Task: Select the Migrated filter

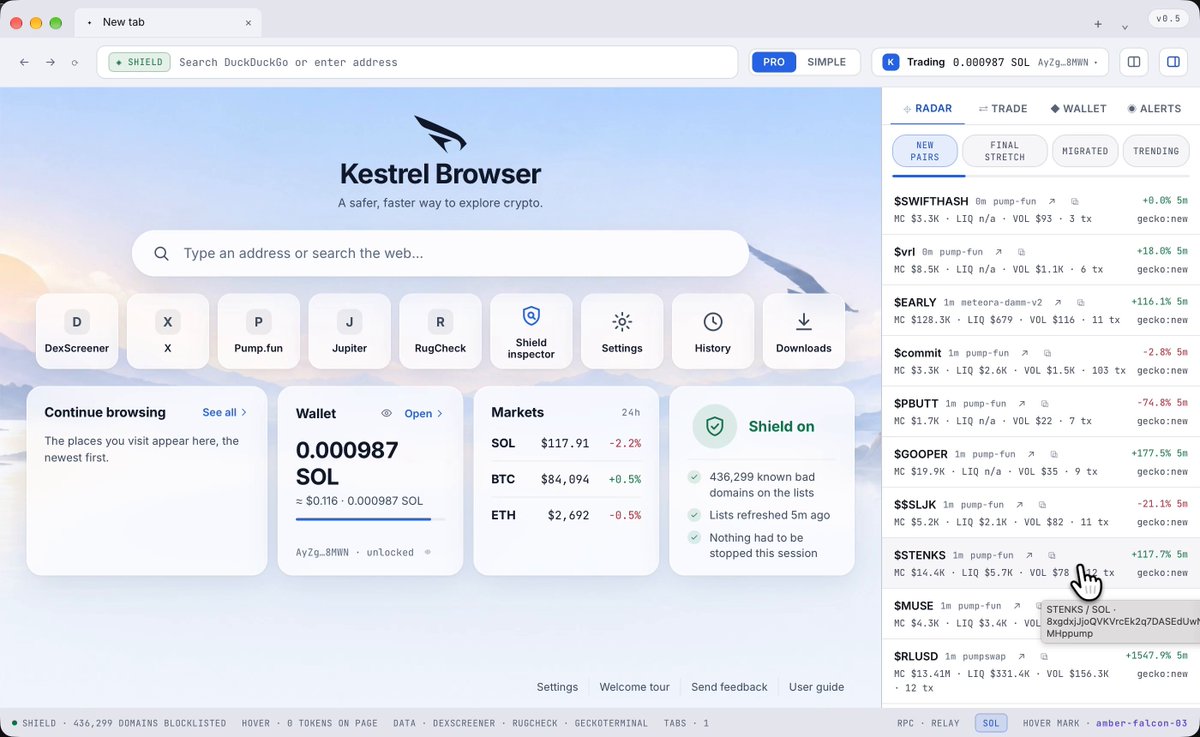Action: tap(1085, 151)
